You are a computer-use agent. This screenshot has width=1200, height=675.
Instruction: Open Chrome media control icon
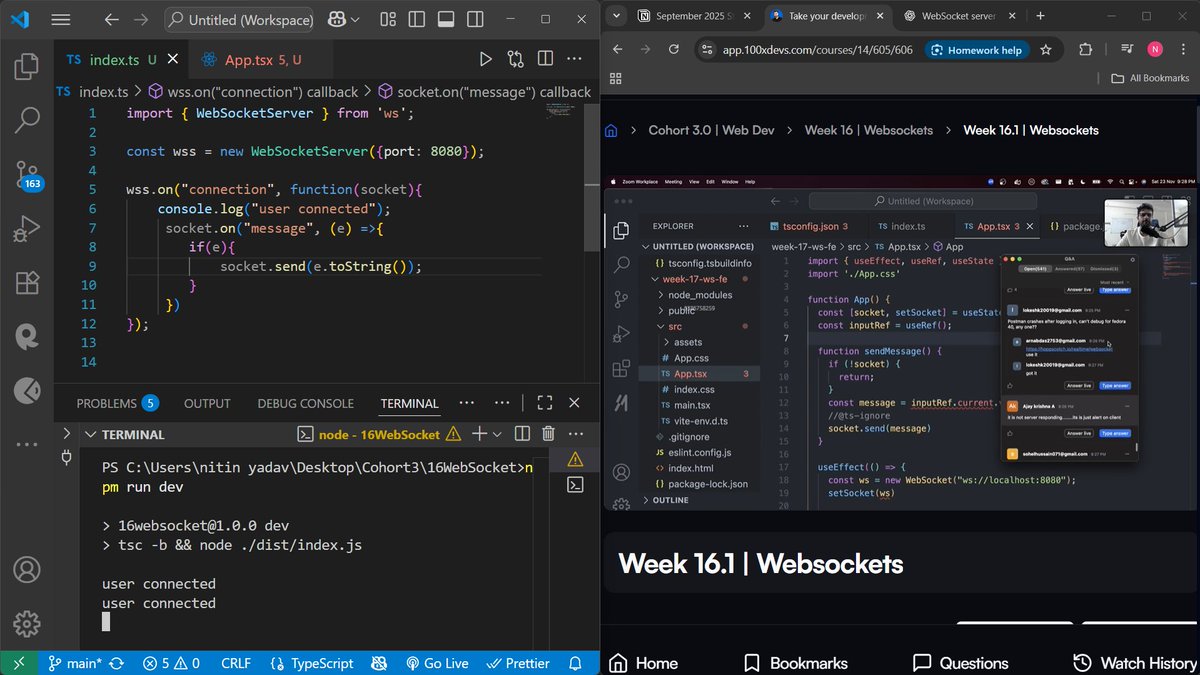[1127, 49]
